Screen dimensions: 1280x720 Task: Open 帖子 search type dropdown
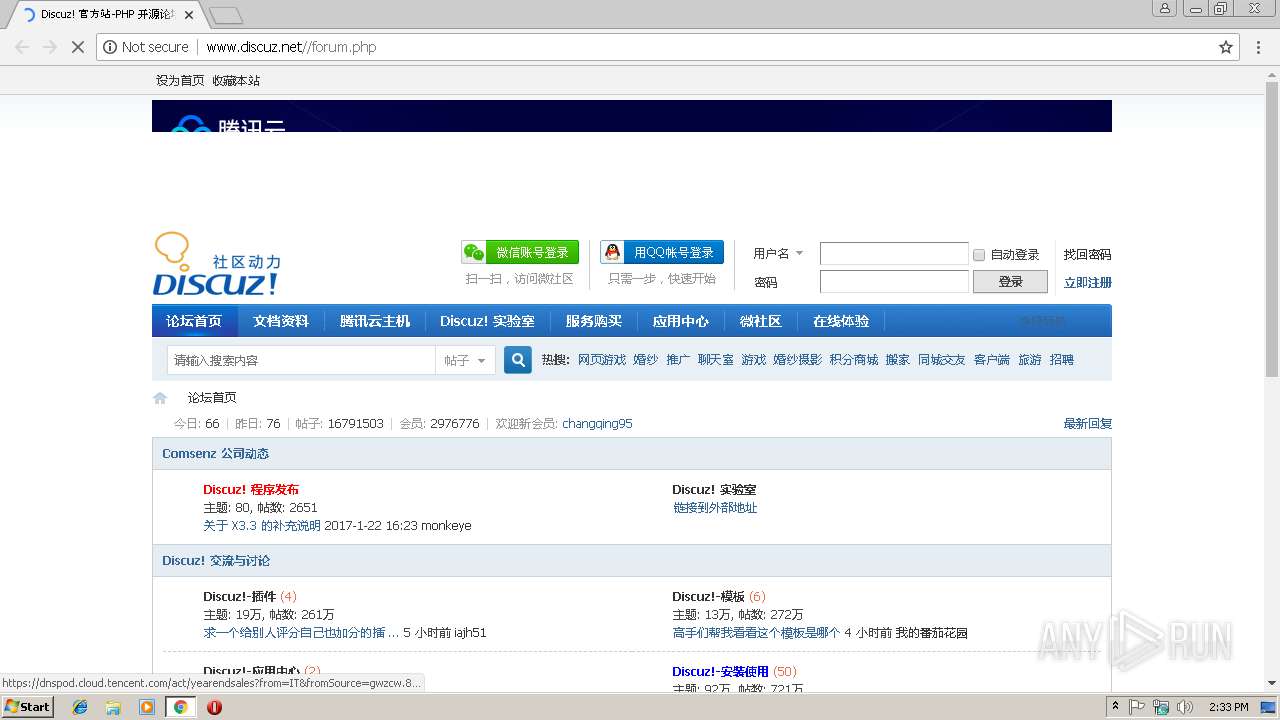tap(465, 360)
